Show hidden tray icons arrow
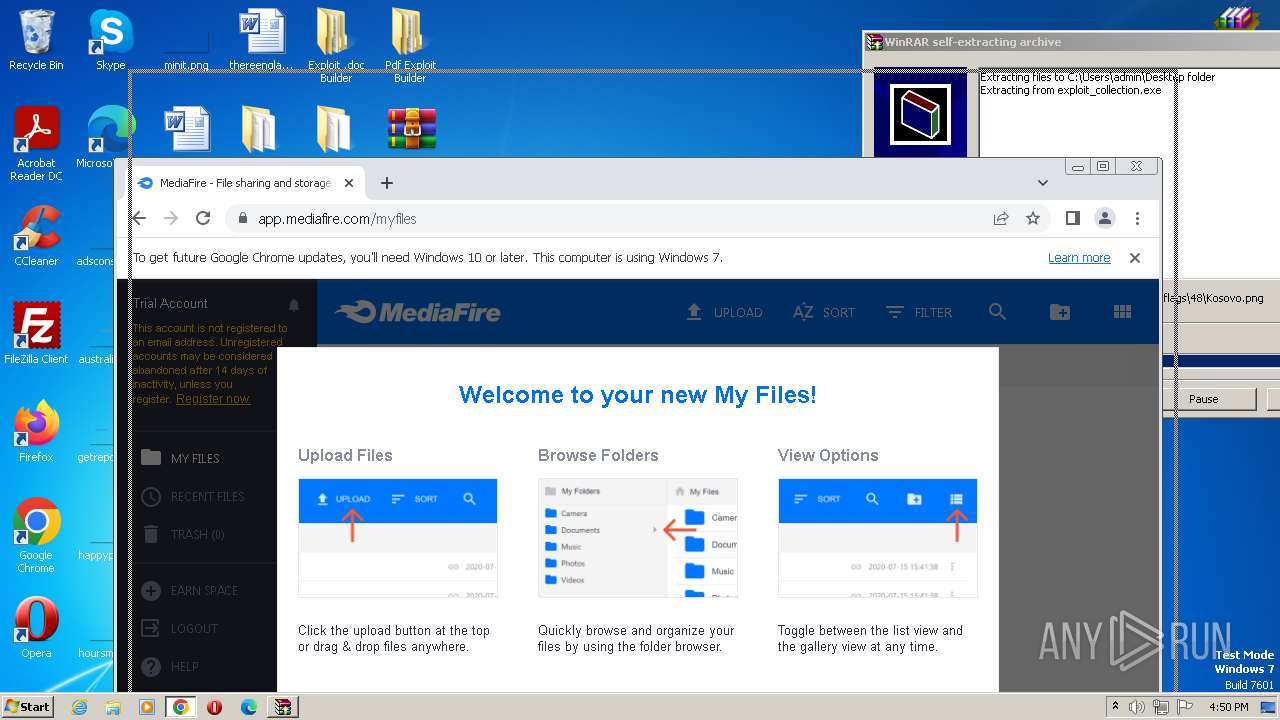The width and height of the screenshot is (1280, 720). tap(1115, 707)
